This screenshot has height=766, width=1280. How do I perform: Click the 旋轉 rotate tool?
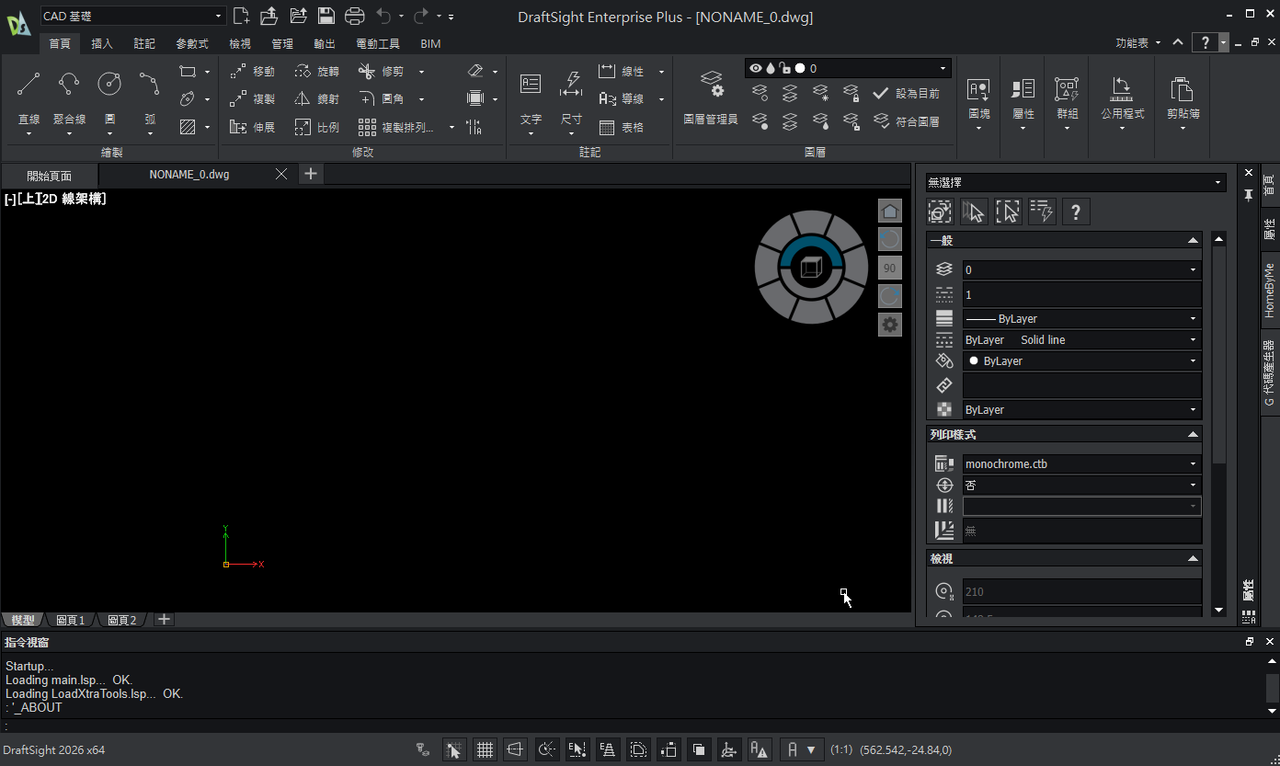point(317,72)
